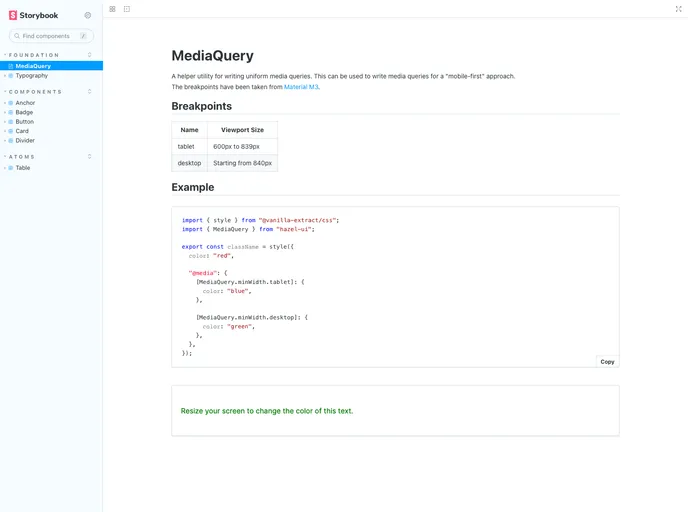Image resolution: width=688 pixels, height=512 pixels.
Task: Click the Table component icon
Action: click(x=11, y=168)
